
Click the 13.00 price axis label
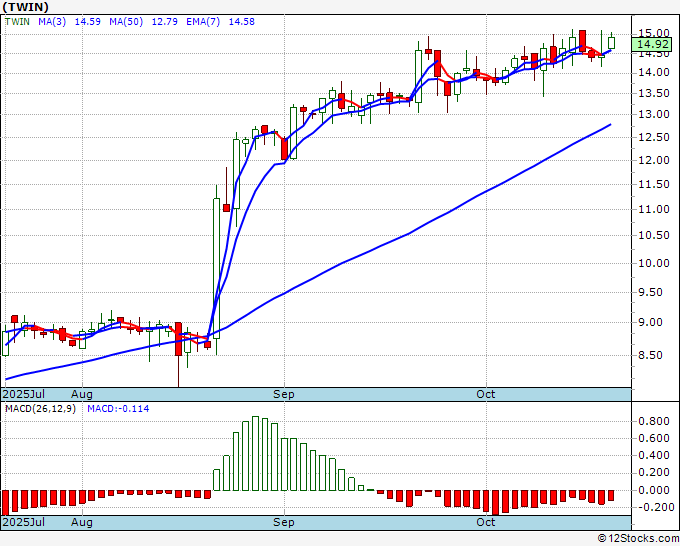654,114
